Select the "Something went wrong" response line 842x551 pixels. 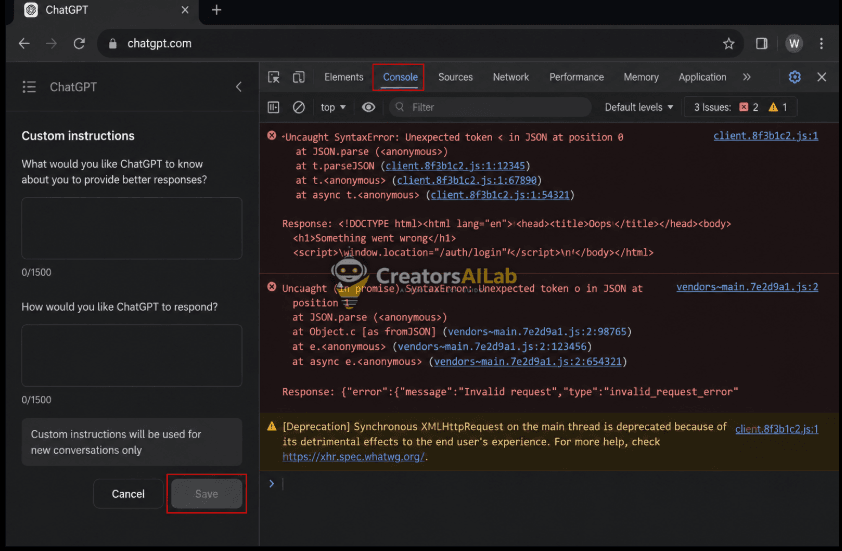pos(374,238)
